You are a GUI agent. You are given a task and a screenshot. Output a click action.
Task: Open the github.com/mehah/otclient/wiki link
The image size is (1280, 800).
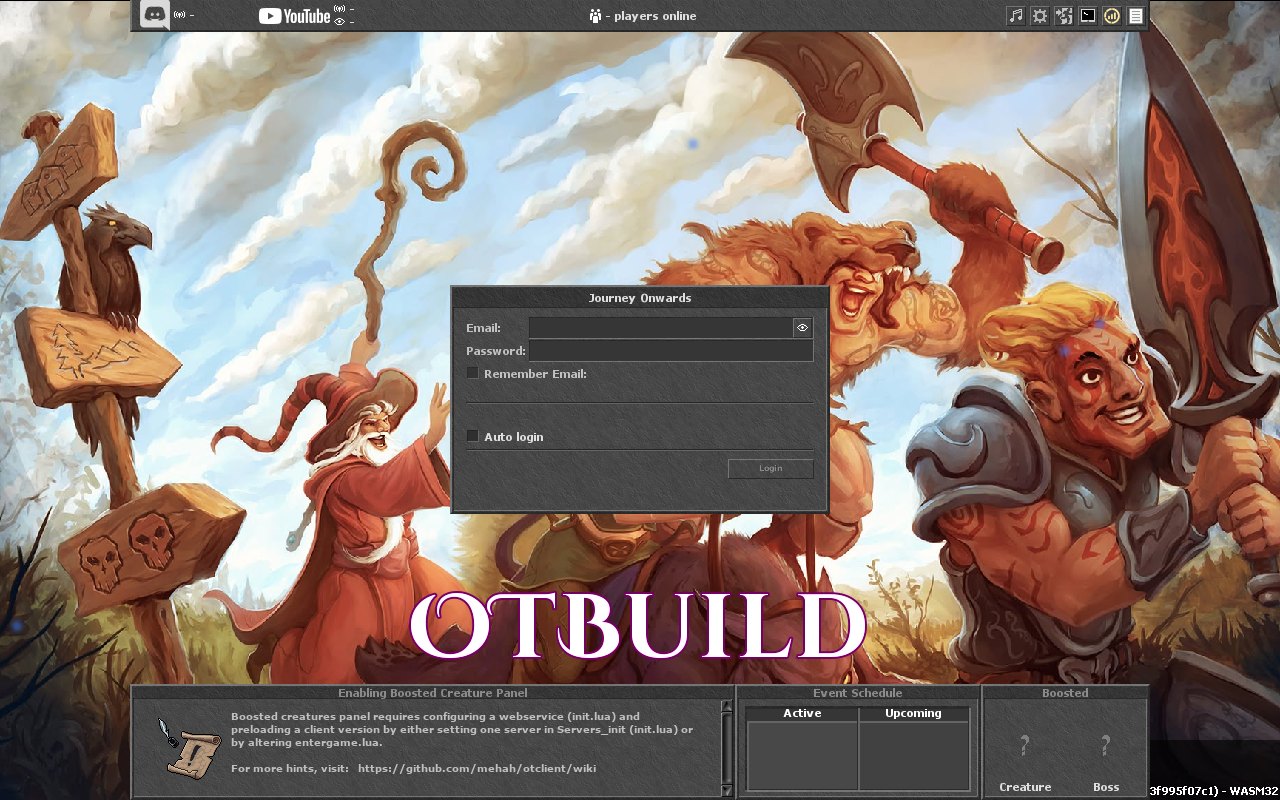click(477, 768)
